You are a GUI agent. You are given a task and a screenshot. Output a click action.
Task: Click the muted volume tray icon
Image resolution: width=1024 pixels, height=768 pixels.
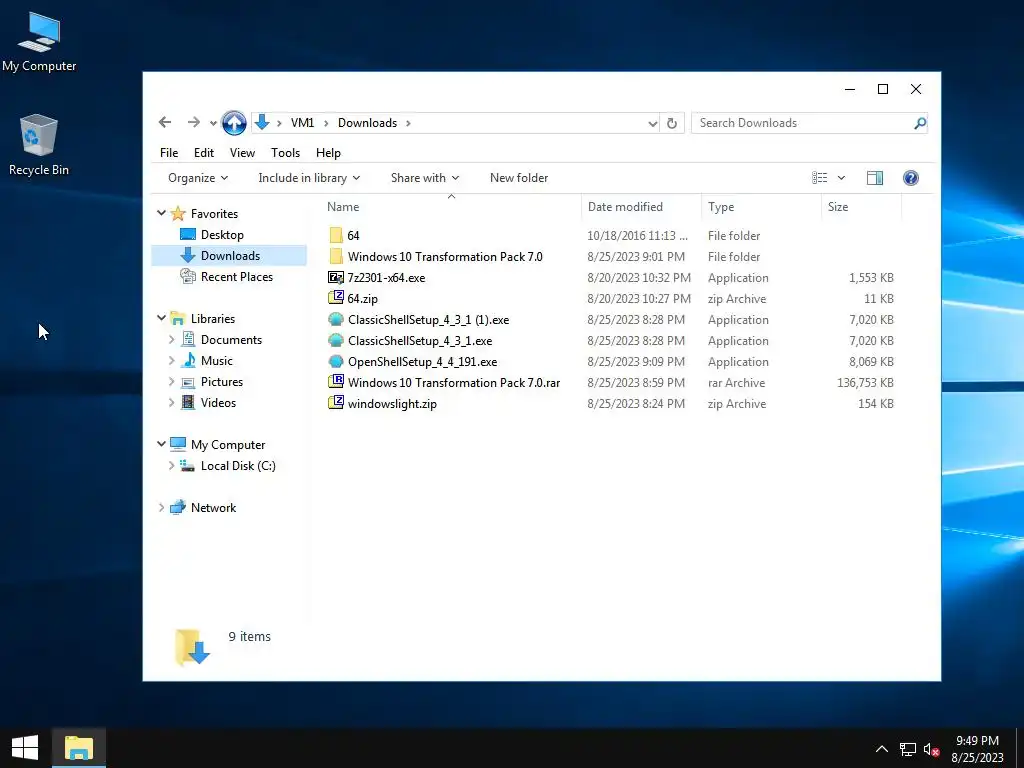[931, 749]
